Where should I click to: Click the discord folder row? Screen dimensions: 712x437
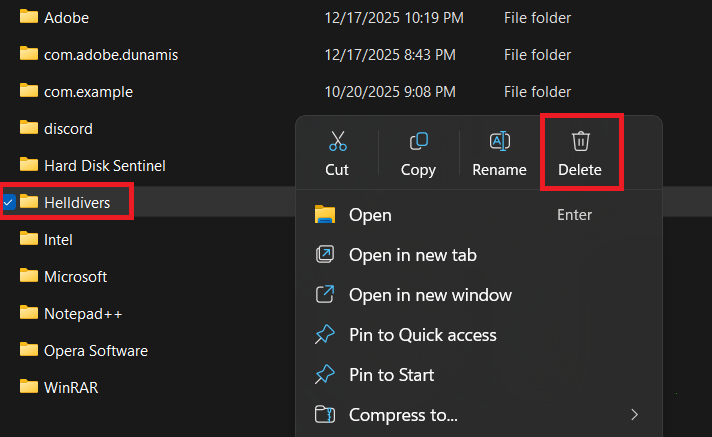[x=68, y=129]
